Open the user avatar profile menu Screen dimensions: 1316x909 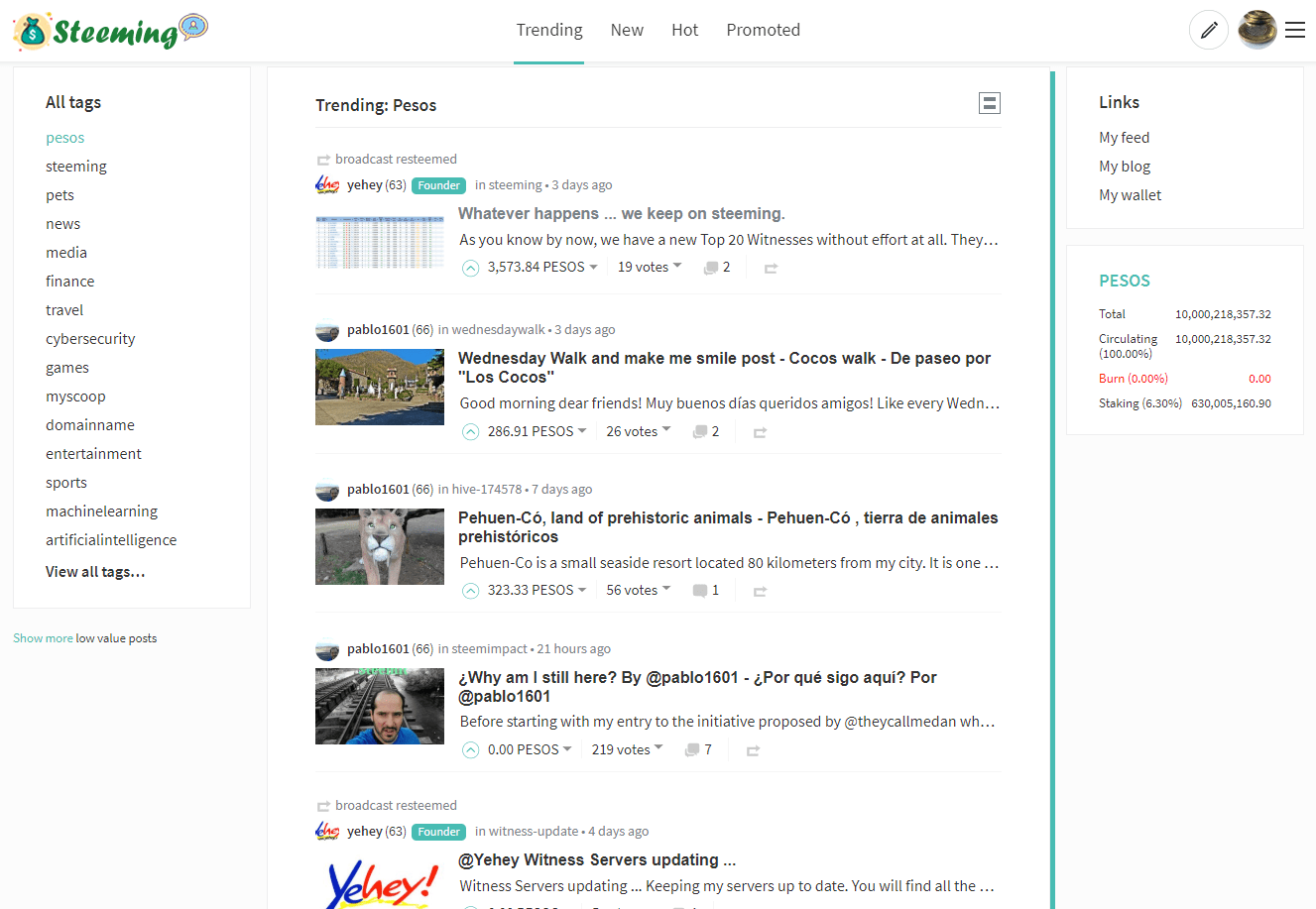(x=1257, y=30)
